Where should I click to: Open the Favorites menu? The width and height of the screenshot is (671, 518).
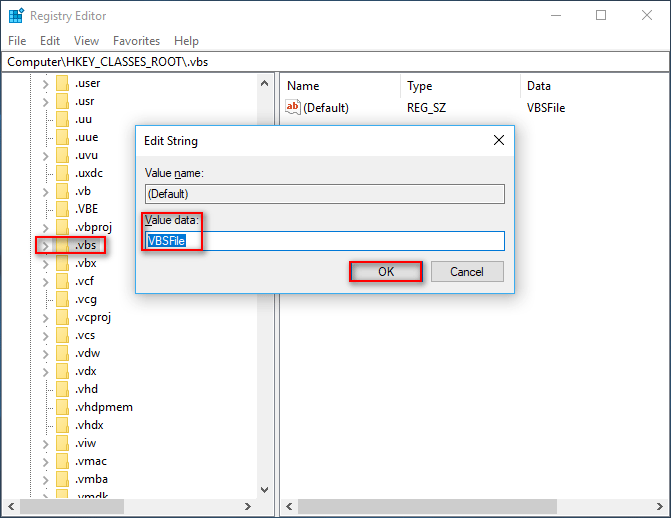click(x=136, y=41)
